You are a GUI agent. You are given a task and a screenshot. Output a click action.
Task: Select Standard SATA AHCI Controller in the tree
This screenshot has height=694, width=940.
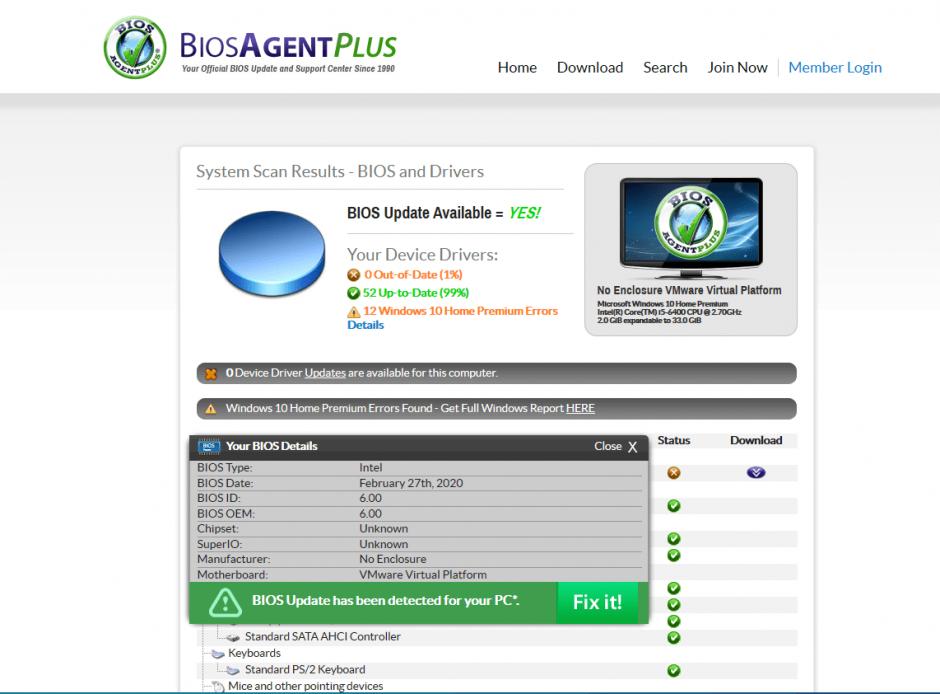323,636
